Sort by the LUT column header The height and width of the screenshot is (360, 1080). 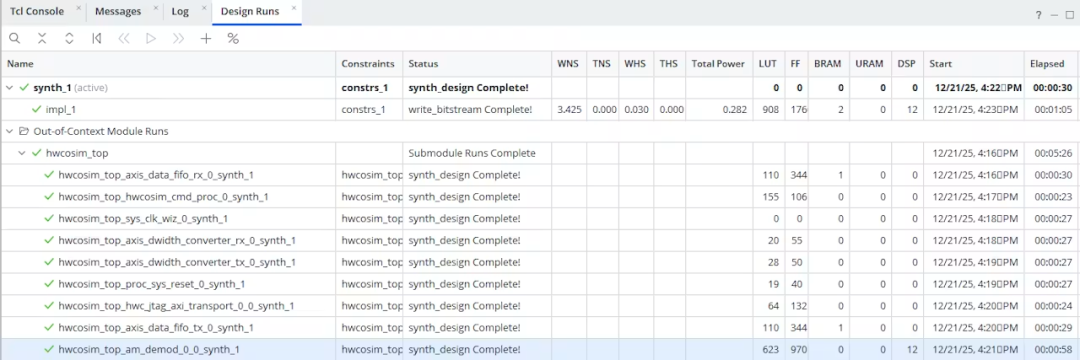768,63
